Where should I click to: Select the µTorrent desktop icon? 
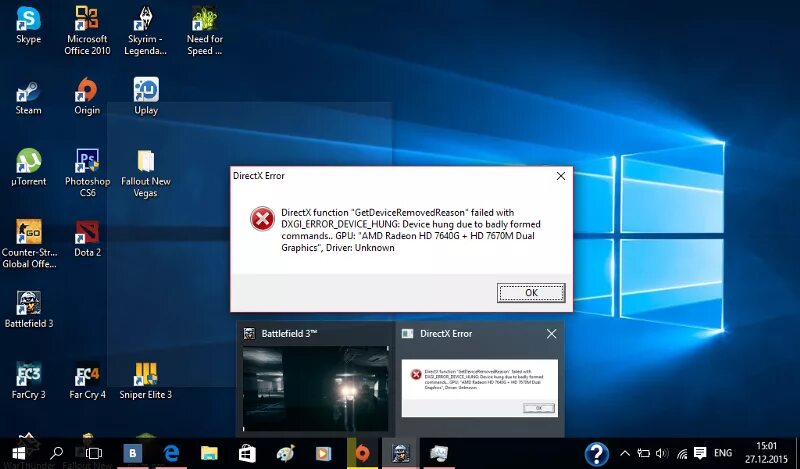click(x=29, y=167)
